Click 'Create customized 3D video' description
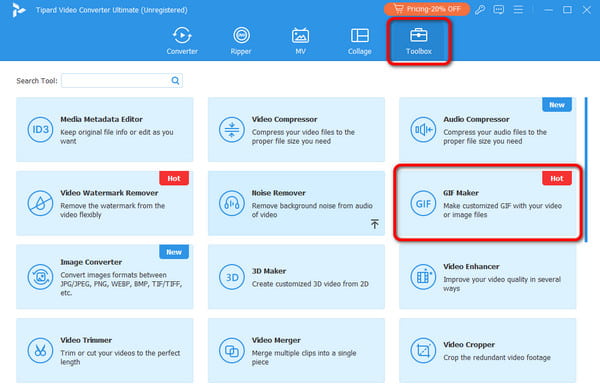Screen dimensions: 600x387 (x=310, y=284)
